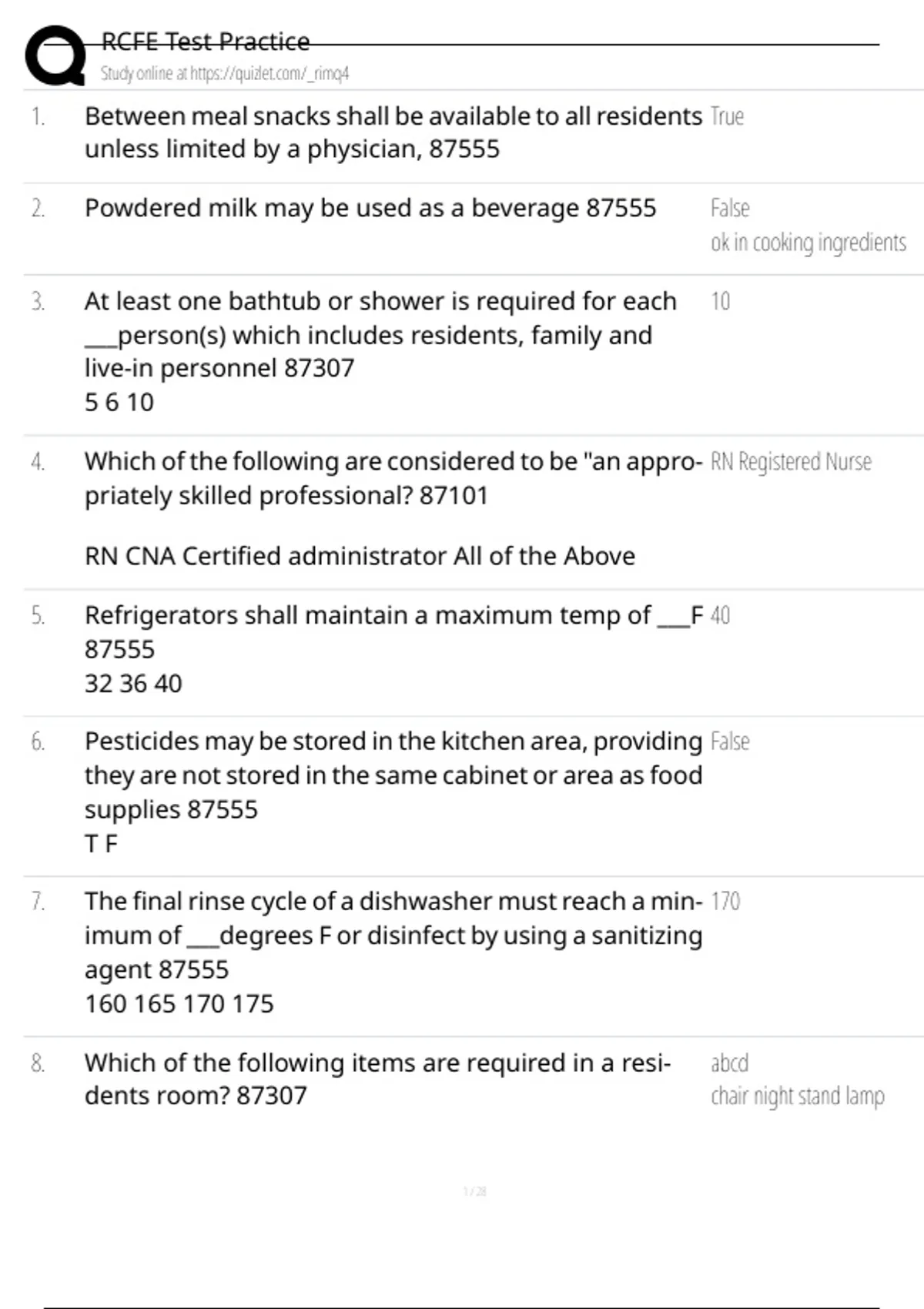Click the answer RN Registered Nurse
The width and height of the screenshot is (924, 1309).
point(791,462)
